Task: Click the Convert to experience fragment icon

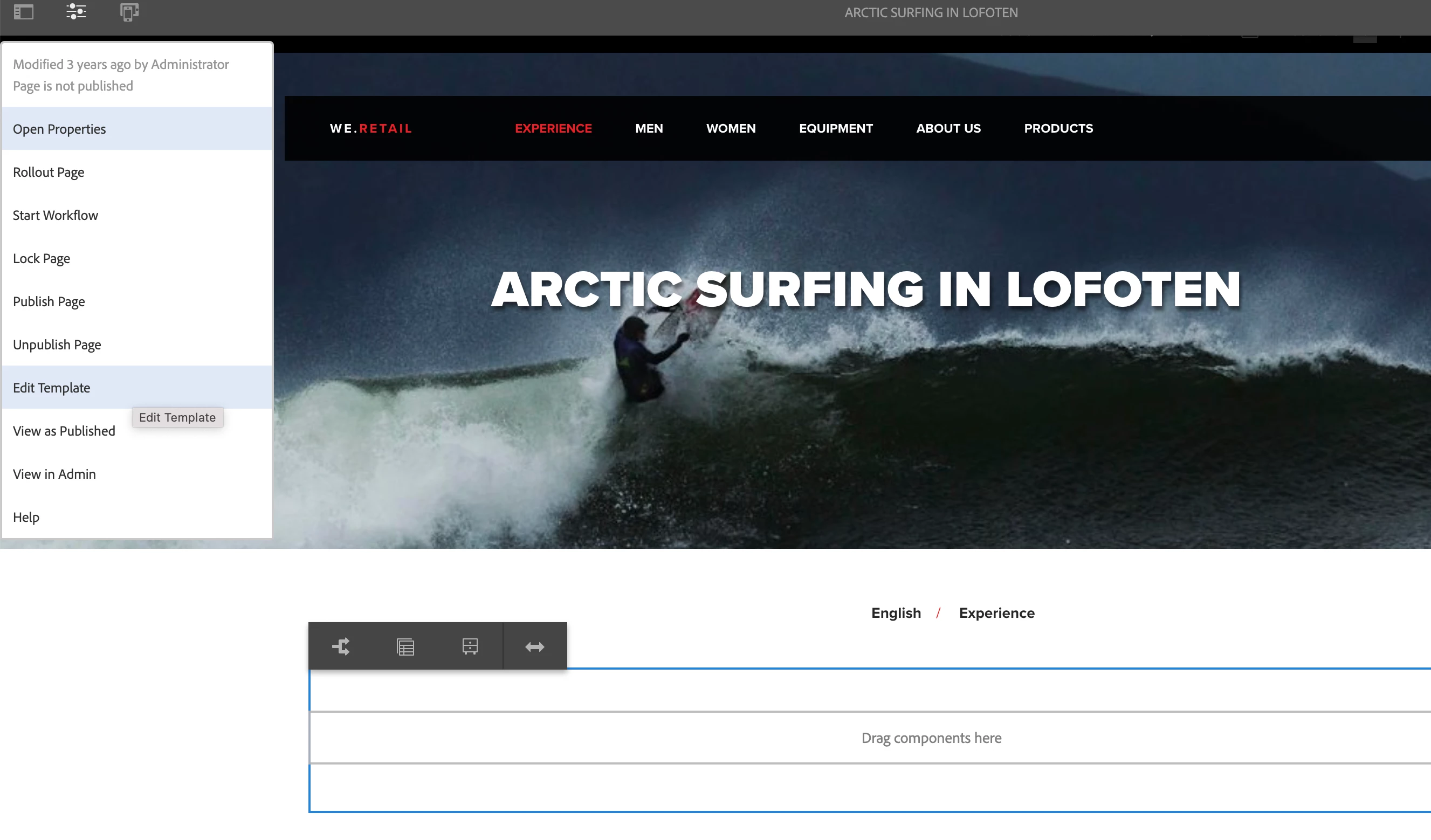Action: point(341,646)
